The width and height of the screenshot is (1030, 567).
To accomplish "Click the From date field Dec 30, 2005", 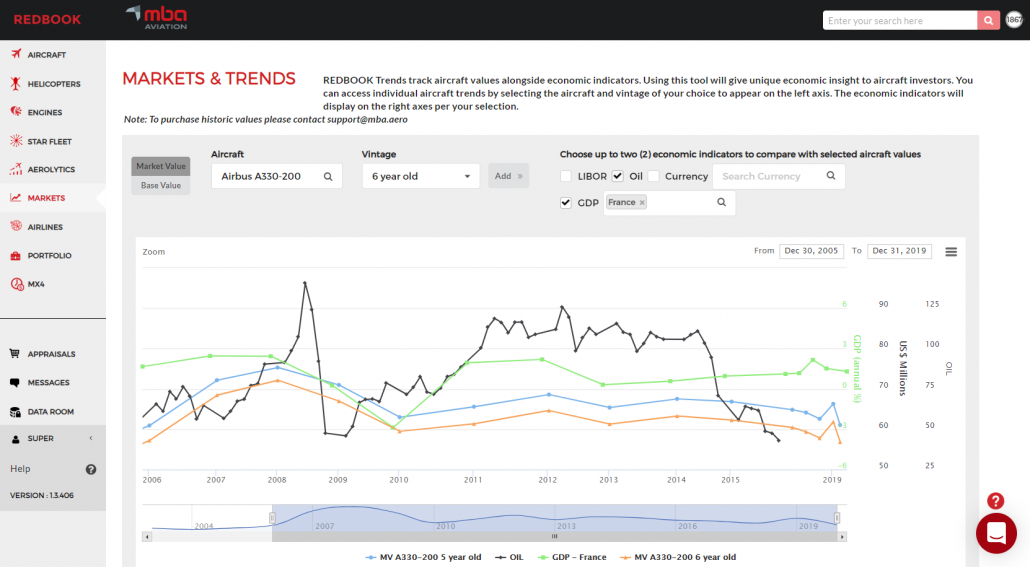I will click(x=811, y=251).
